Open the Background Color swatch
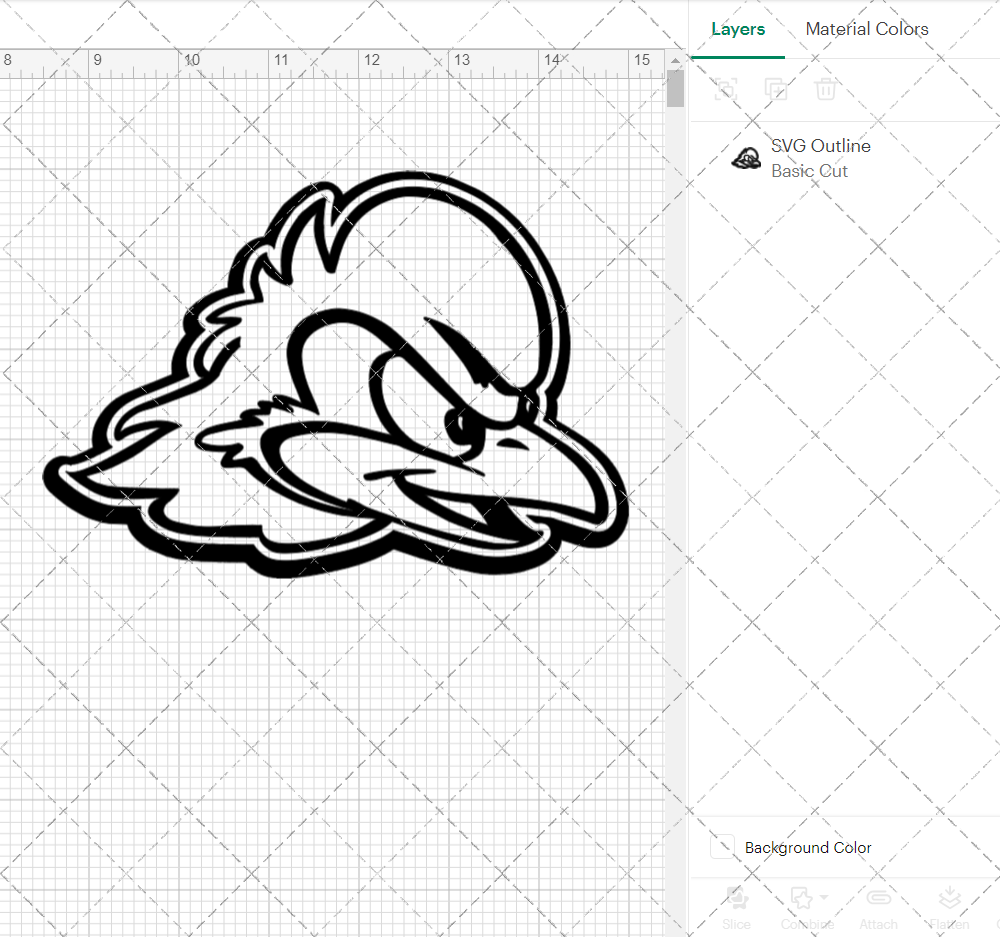This screenshot has height=937, width=1000. pos(722,847)
